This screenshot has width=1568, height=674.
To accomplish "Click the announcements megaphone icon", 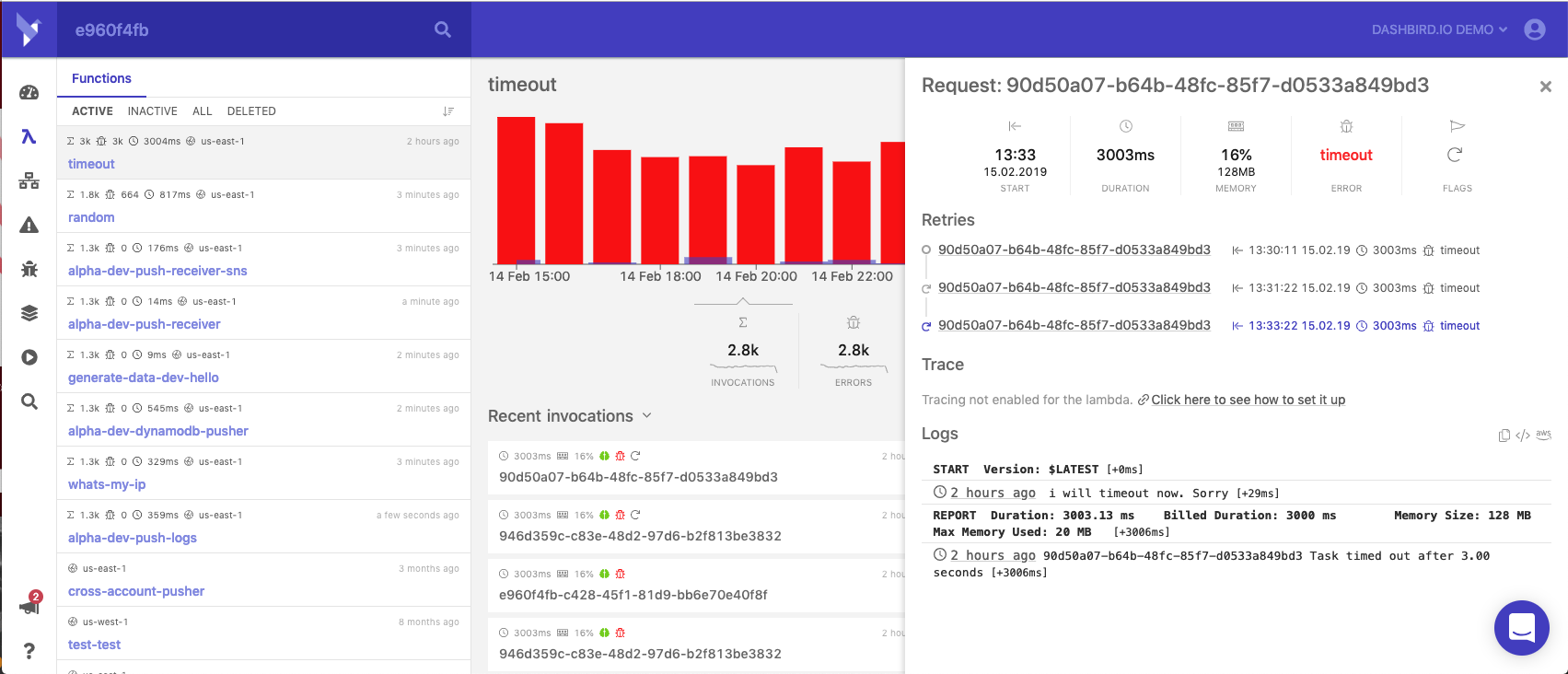I will click(x=29, y=607).
